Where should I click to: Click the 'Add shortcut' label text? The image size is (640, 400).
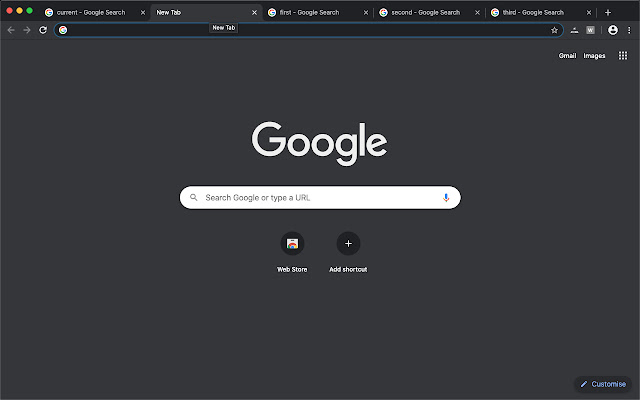pos(348,269)
